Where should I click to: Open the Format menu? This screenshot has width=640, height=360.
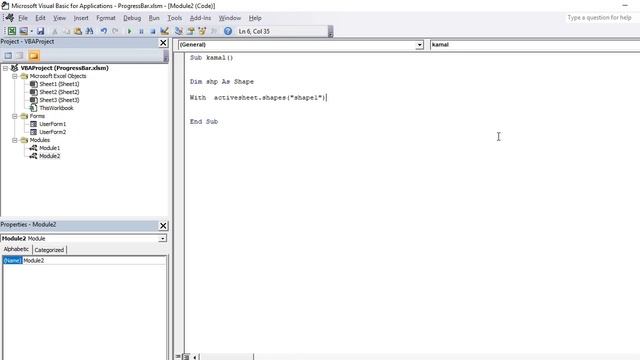tap(106, 18)
